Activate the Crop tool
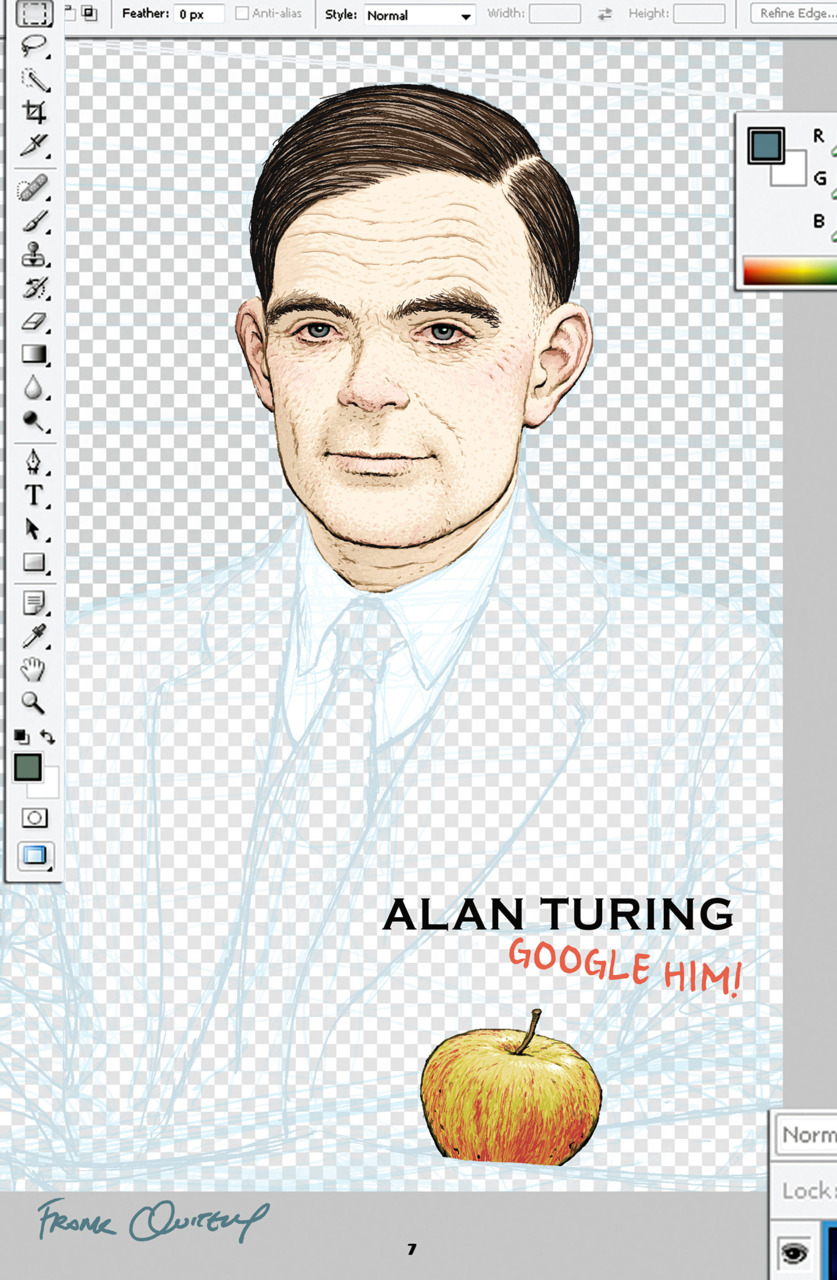 click(x=35, y=112)
